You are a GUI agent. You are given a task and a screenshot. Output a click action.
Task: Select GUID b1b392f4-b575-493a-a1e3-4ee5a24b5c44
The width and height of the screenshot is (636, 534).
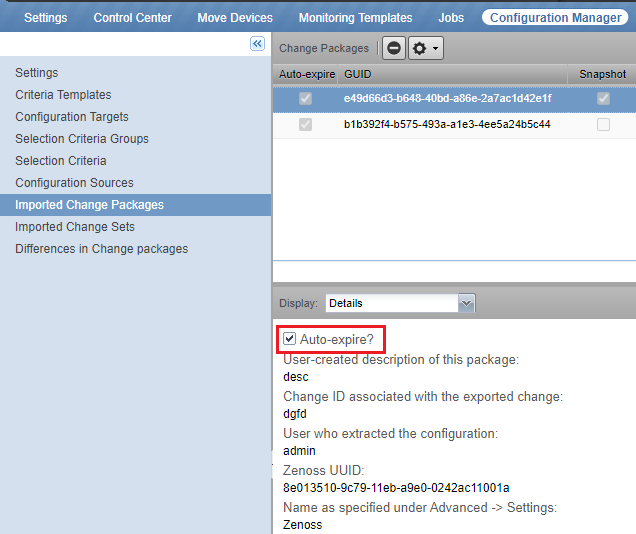447,124
